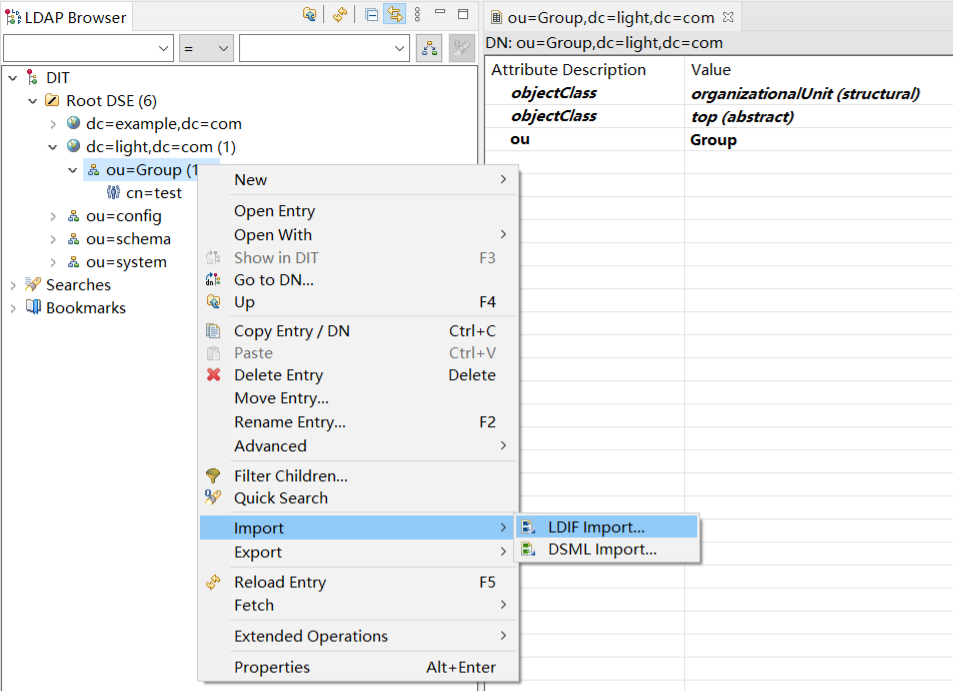
Task: Choose LDIF Import from the submenu
Action: point(596,527)
